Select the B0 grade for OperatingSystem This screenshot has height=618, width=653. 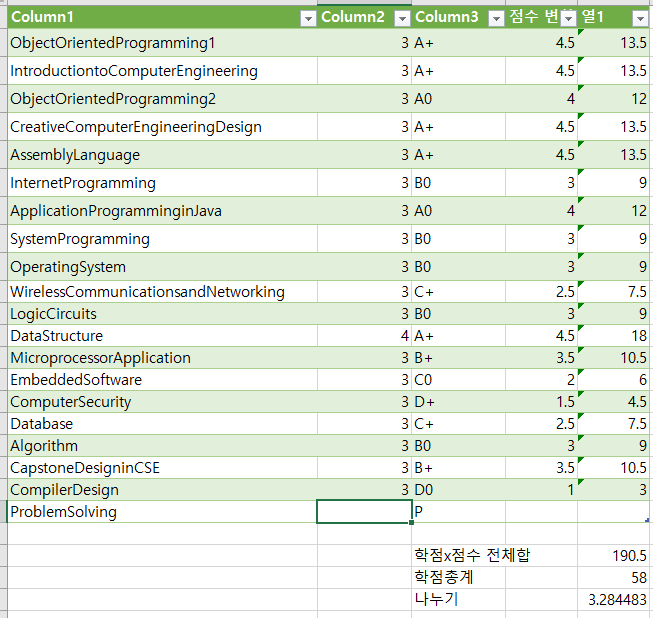459,267
